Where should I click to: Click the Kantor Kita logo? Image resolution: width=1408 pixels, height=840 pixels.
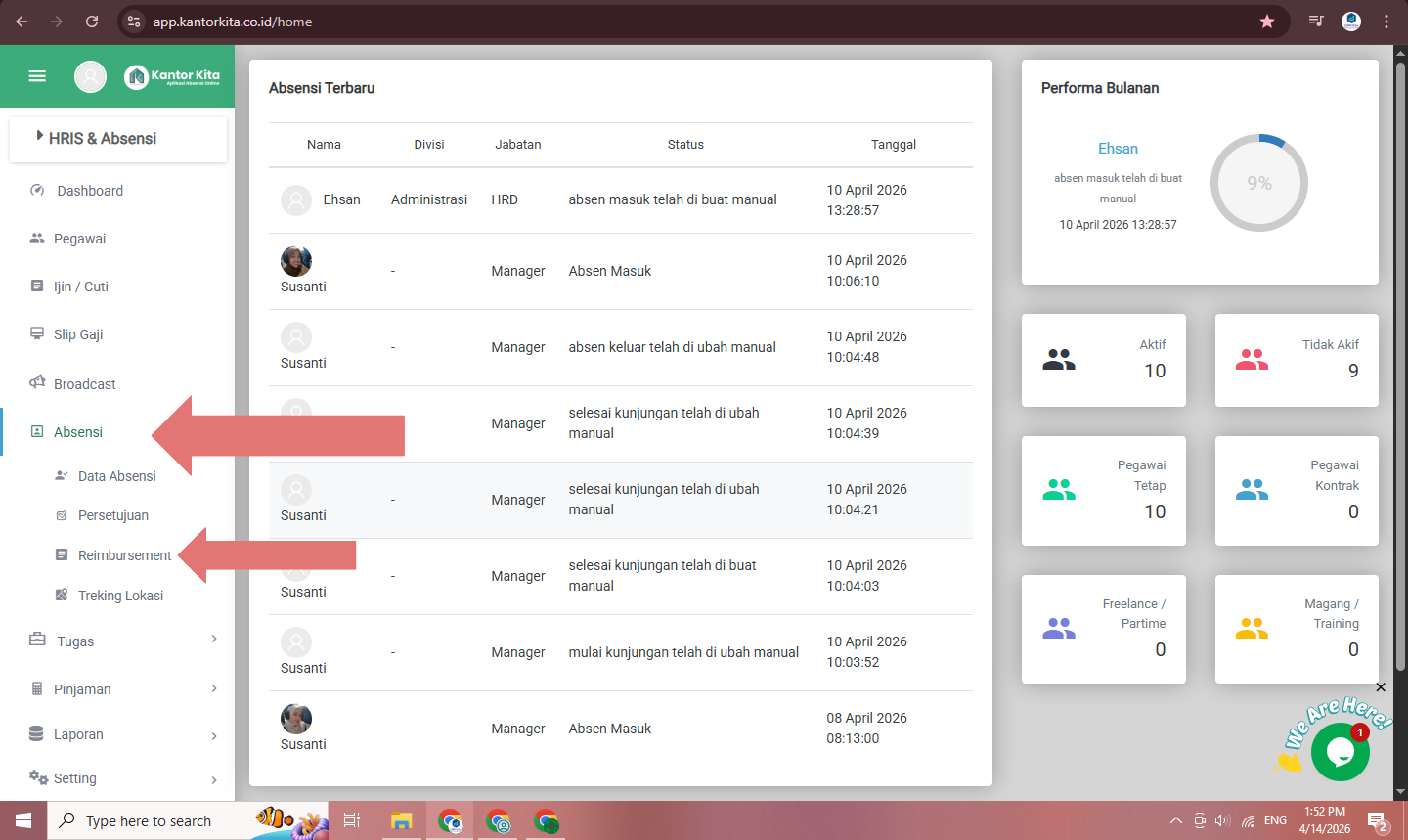click(x=172, y=76)
